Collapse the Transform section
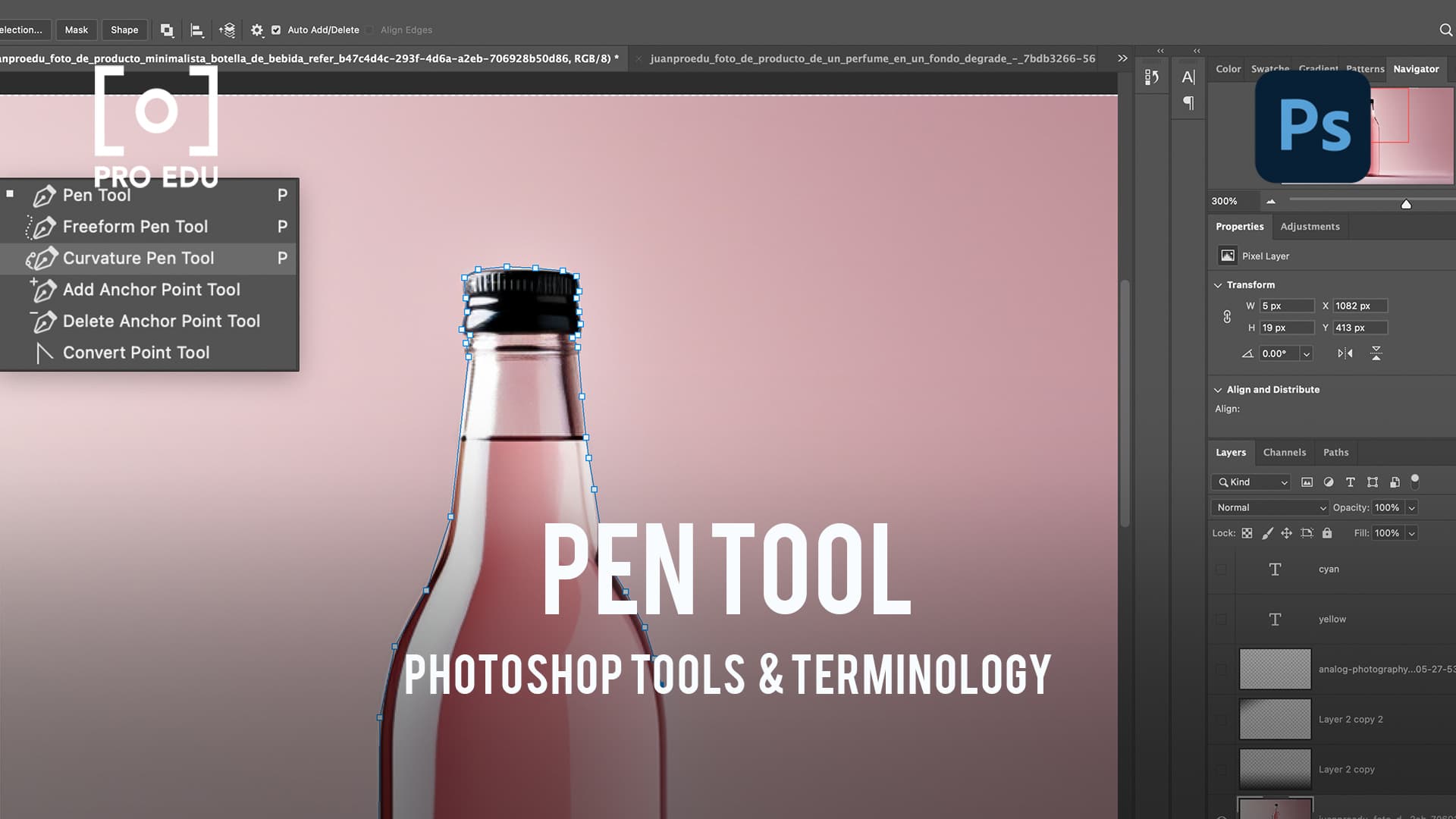 click(1219, 284)
